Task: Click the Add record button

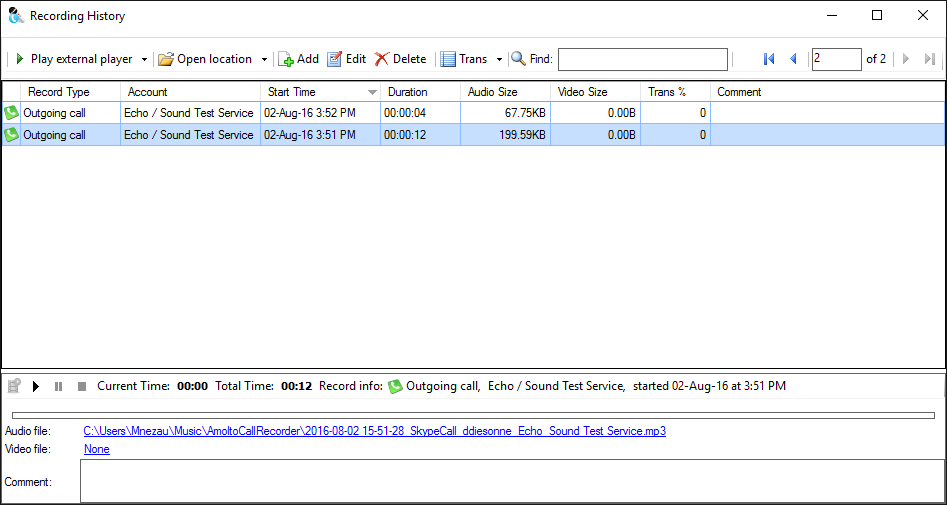Action: point(298,59)
